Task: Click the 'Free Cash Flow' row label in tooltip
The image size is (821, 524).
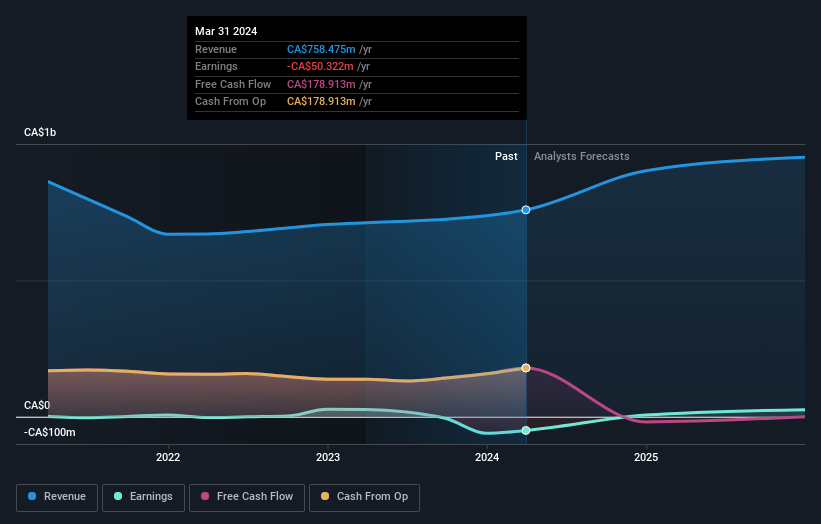Action: click(x=233, y=84)
